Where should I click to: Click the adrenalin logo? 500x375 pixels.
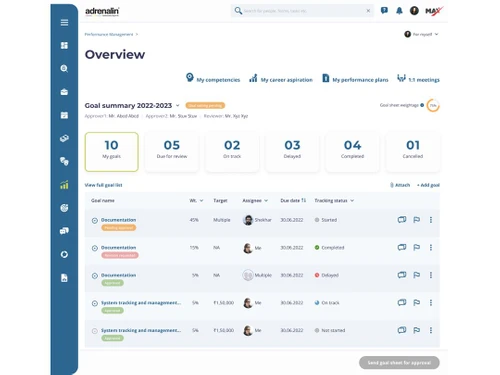point(102,11)
